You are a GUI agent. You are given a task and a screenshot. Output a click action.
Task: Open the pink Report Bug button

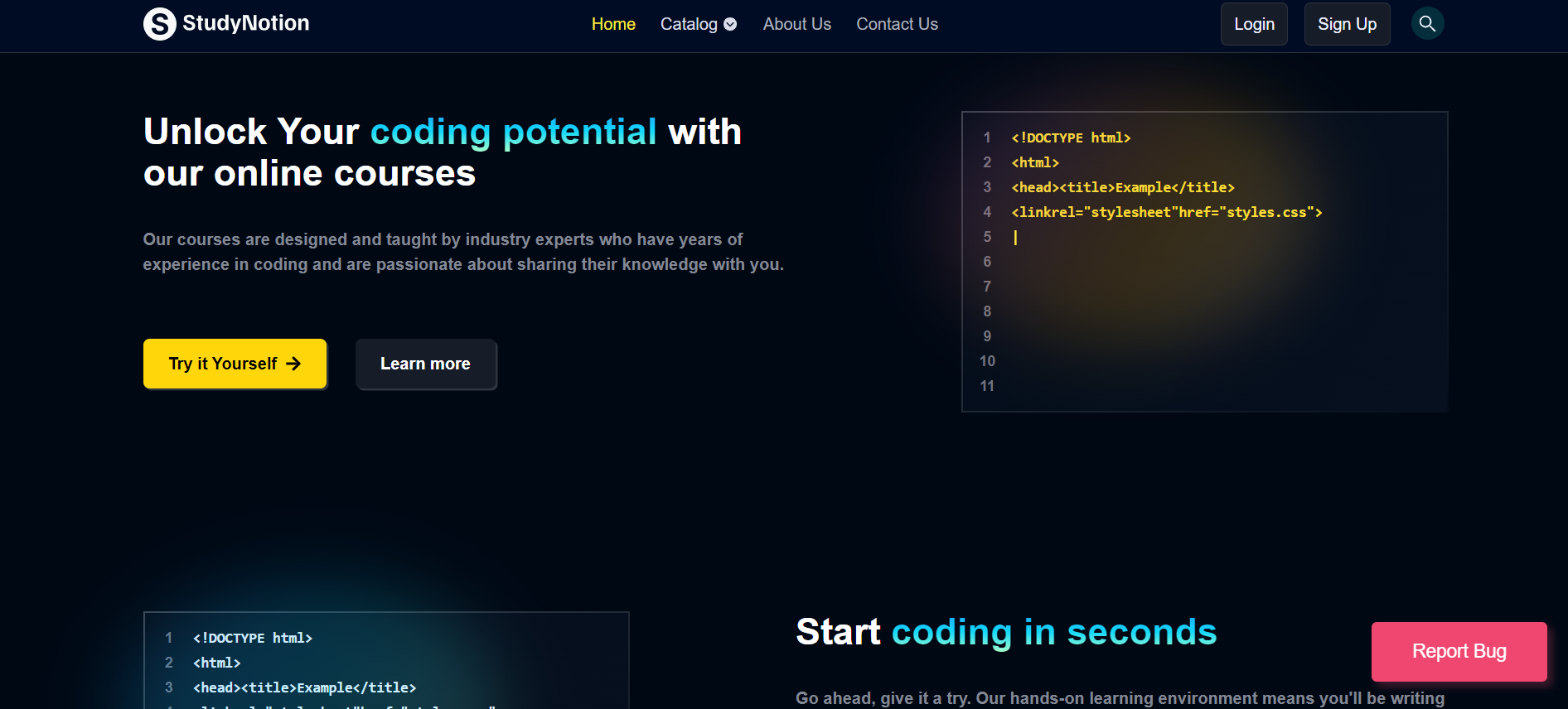pos(1459,652)
